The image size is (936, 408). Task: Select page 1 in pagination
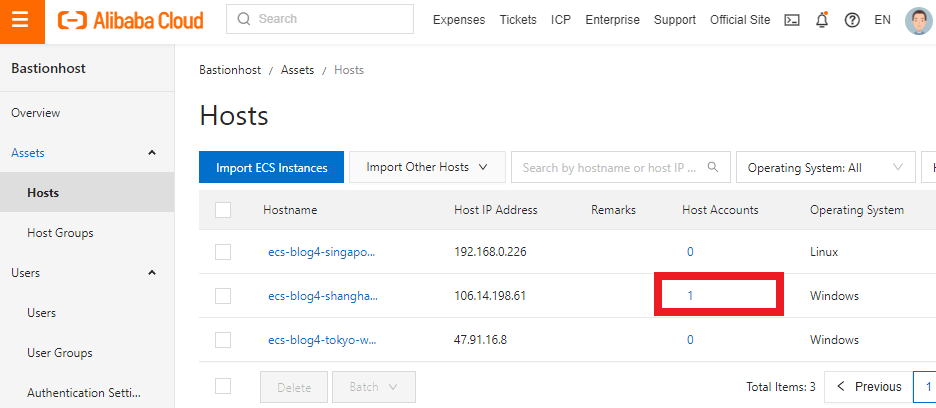(927, 386)
